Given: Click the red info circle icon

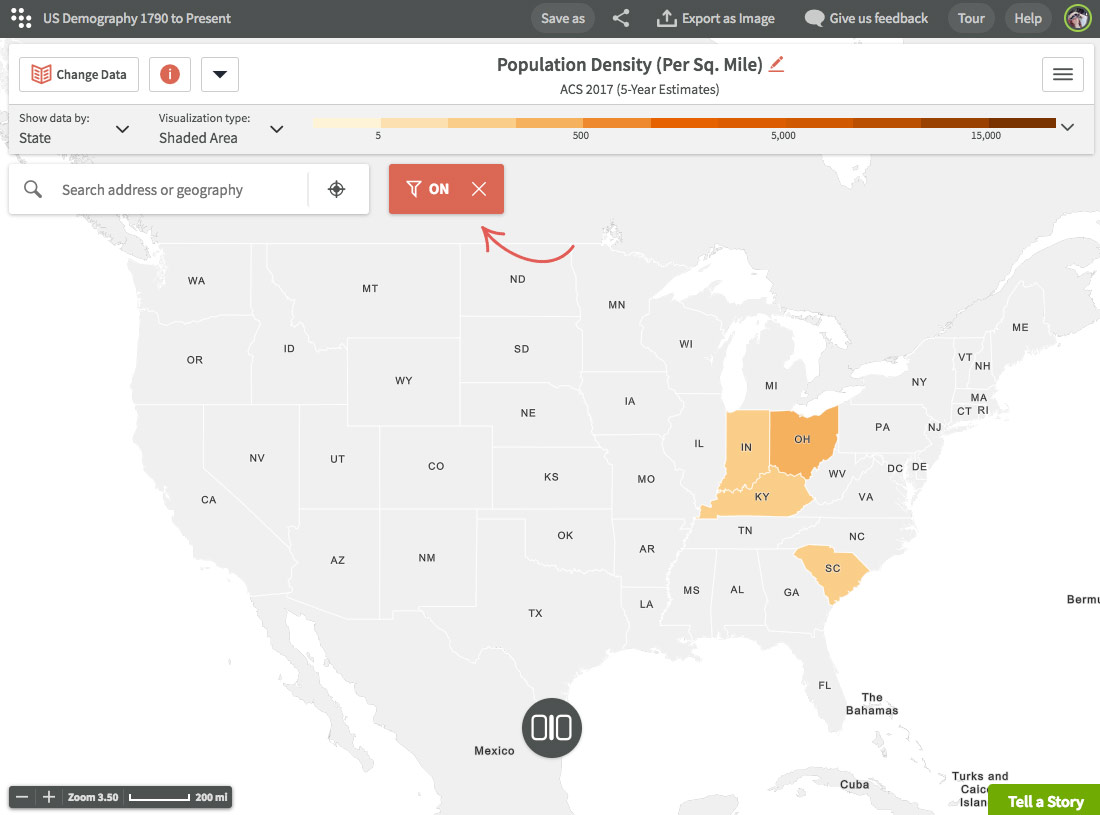Looking at the screenshot, I should (x=170, y=74).
